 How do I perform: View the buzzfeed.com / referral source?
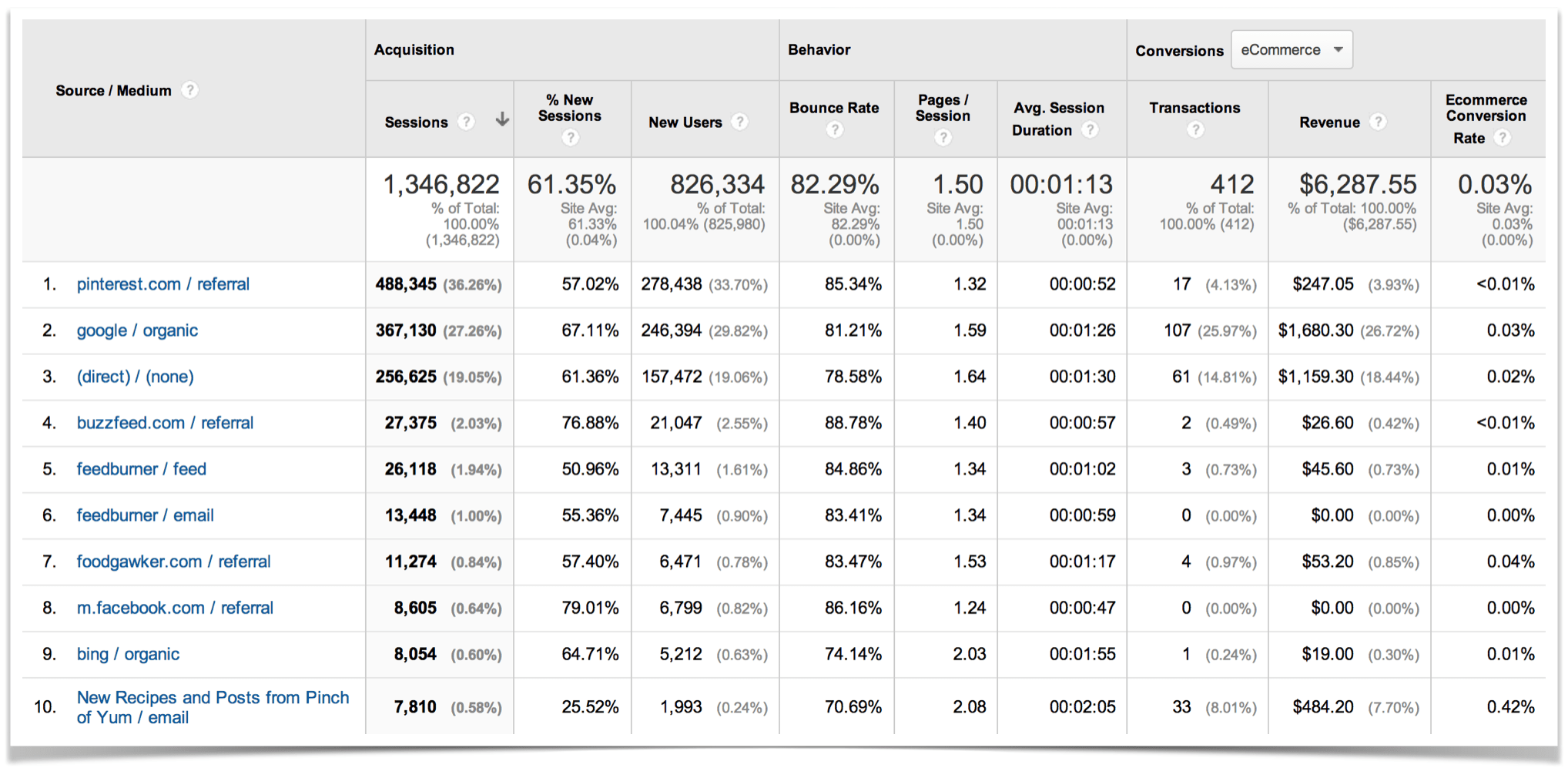coord(165,423)
